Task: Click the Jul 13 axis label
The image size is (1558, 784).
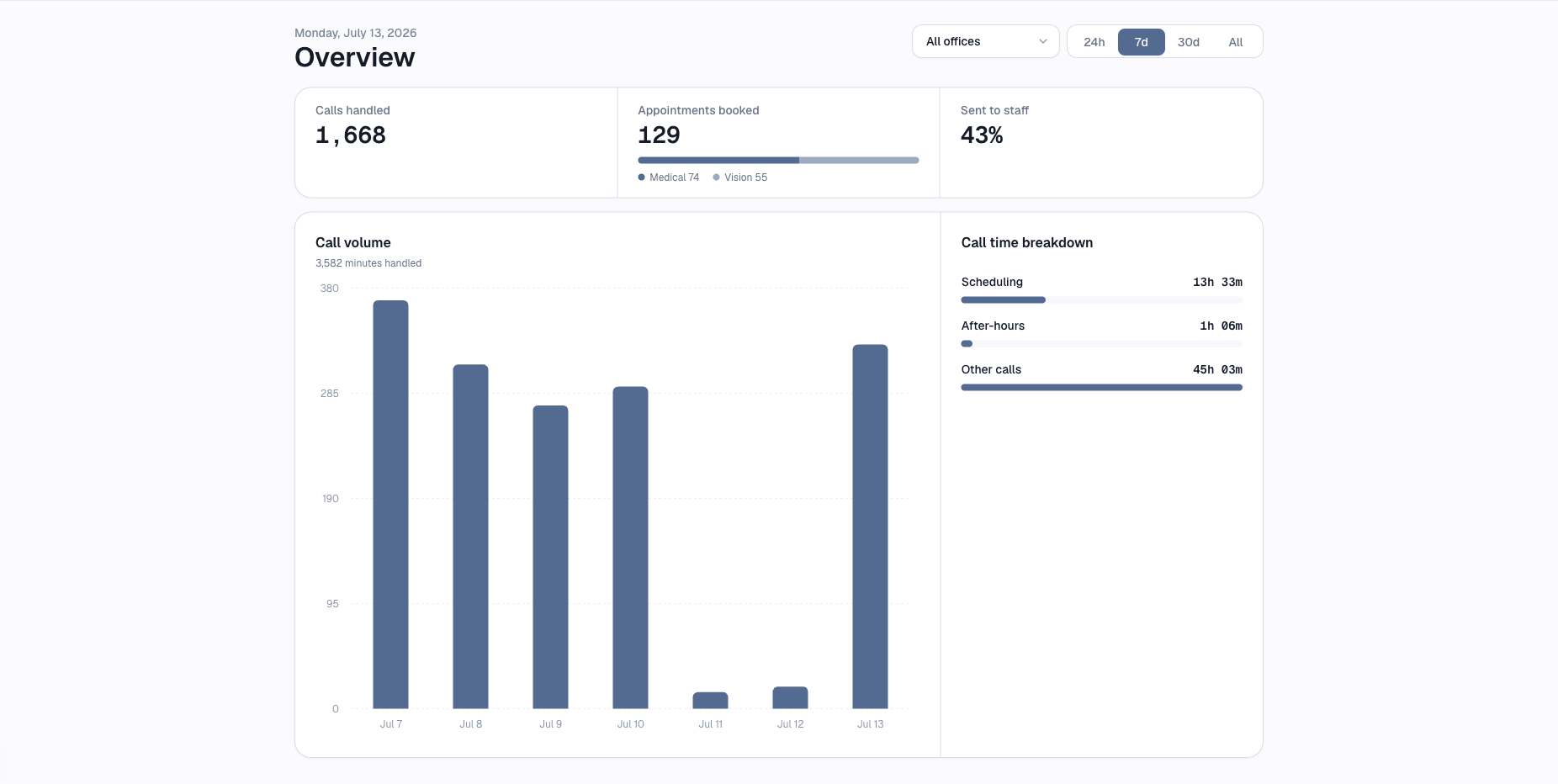Action: pos(870,724)
